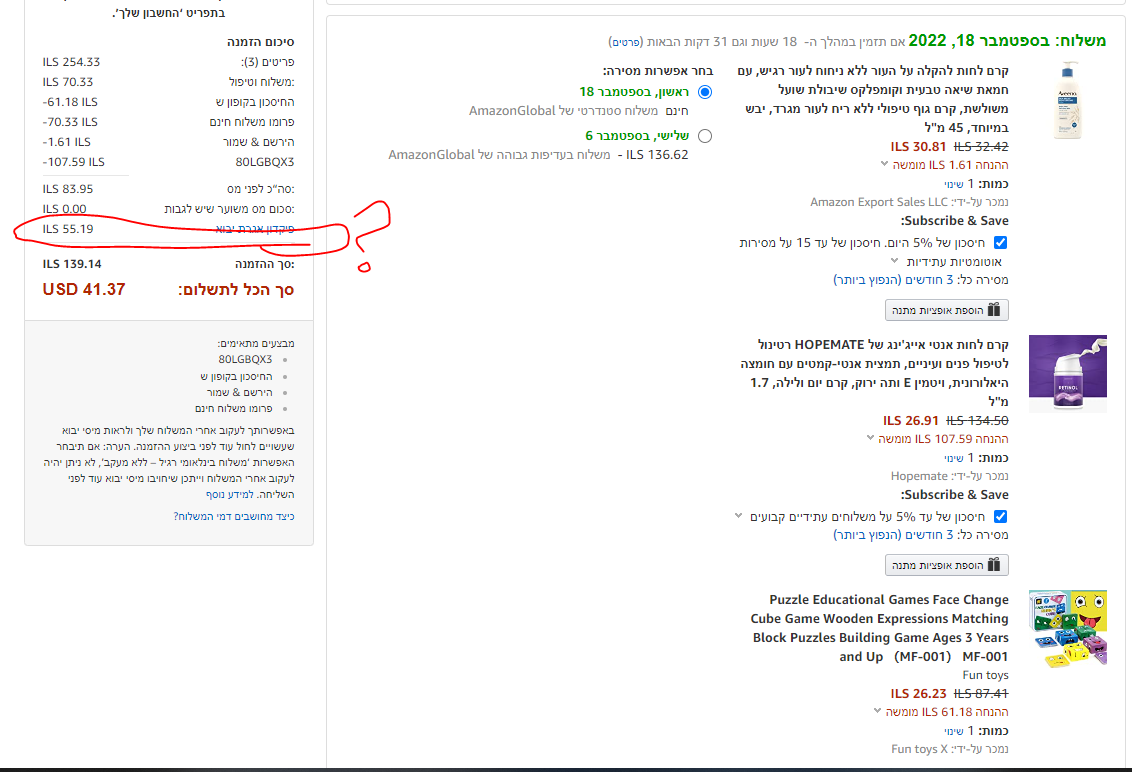Screen dimensions: 1132x772
Task: Change quantity for the puzzle cube game
Action: pos(954,731)
